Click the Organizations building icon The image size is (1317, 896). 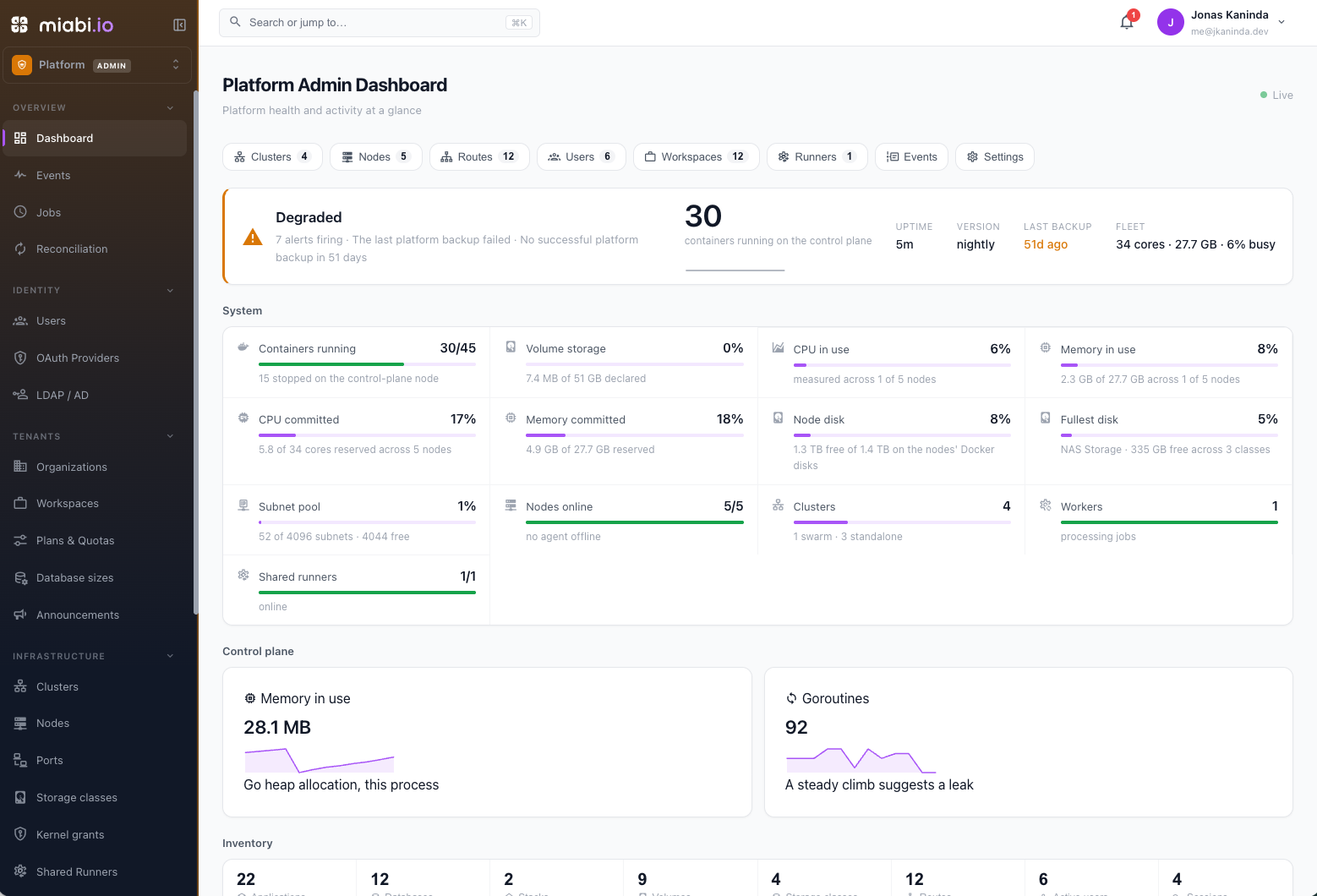tap(20, 467)
